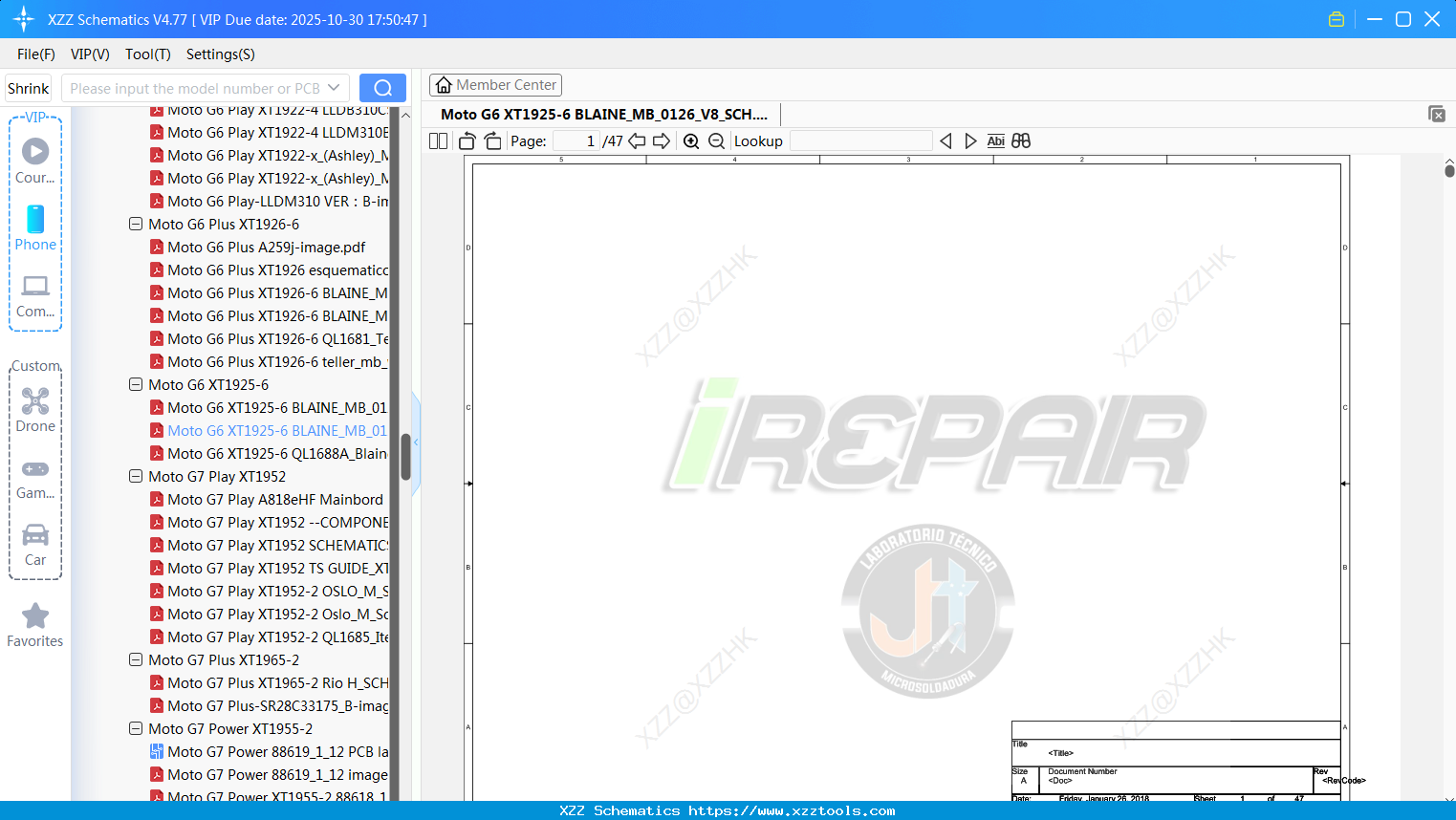Click the binoculars find icon

pos(1021,141)
